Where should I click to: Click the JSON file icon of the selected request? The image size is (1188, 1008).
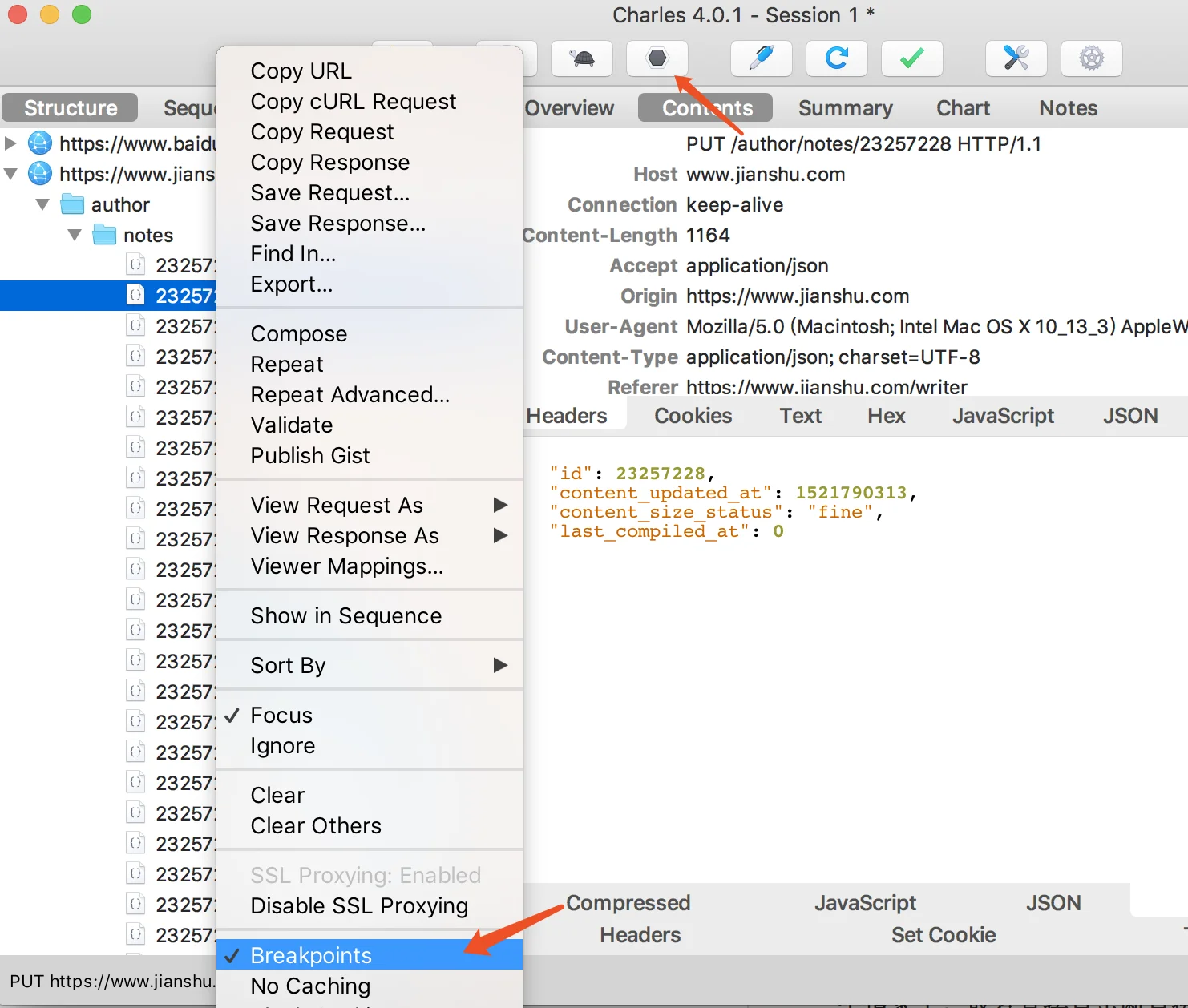click(136, 295)
